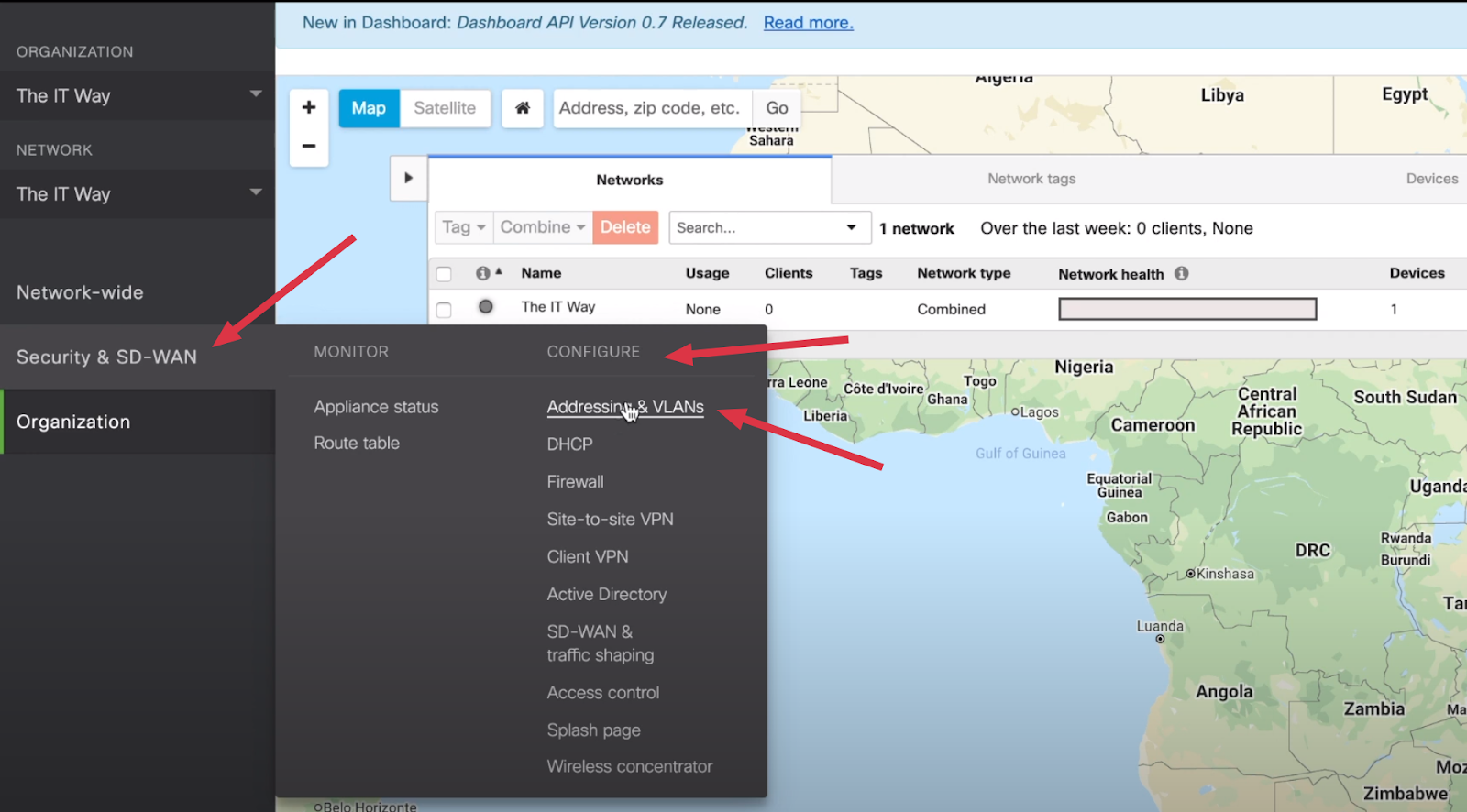Check The IT Way network row checkbox

tap(444, 310)
